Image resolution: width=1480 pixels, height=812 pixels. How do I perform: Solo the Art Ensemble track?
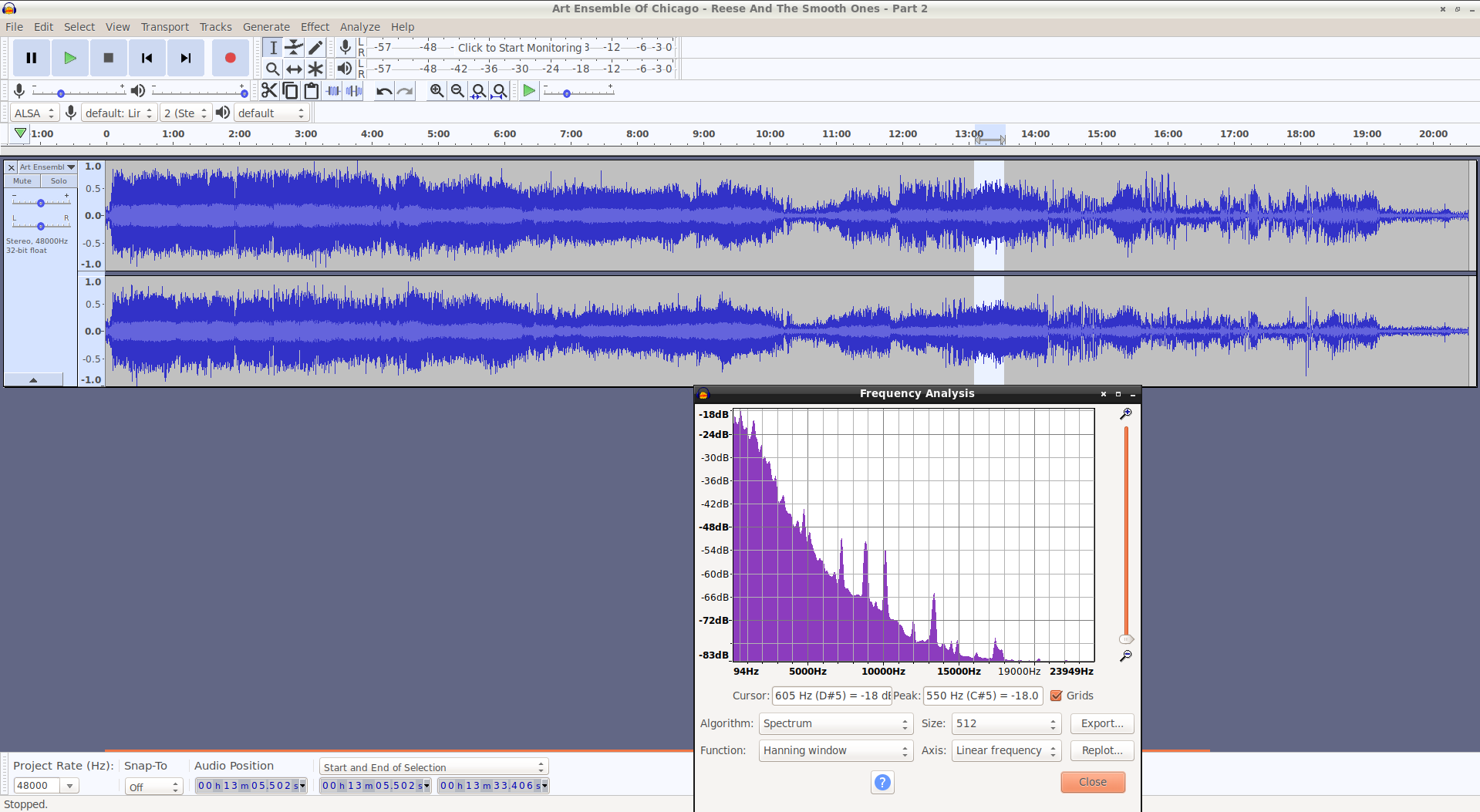click(59, 181)
